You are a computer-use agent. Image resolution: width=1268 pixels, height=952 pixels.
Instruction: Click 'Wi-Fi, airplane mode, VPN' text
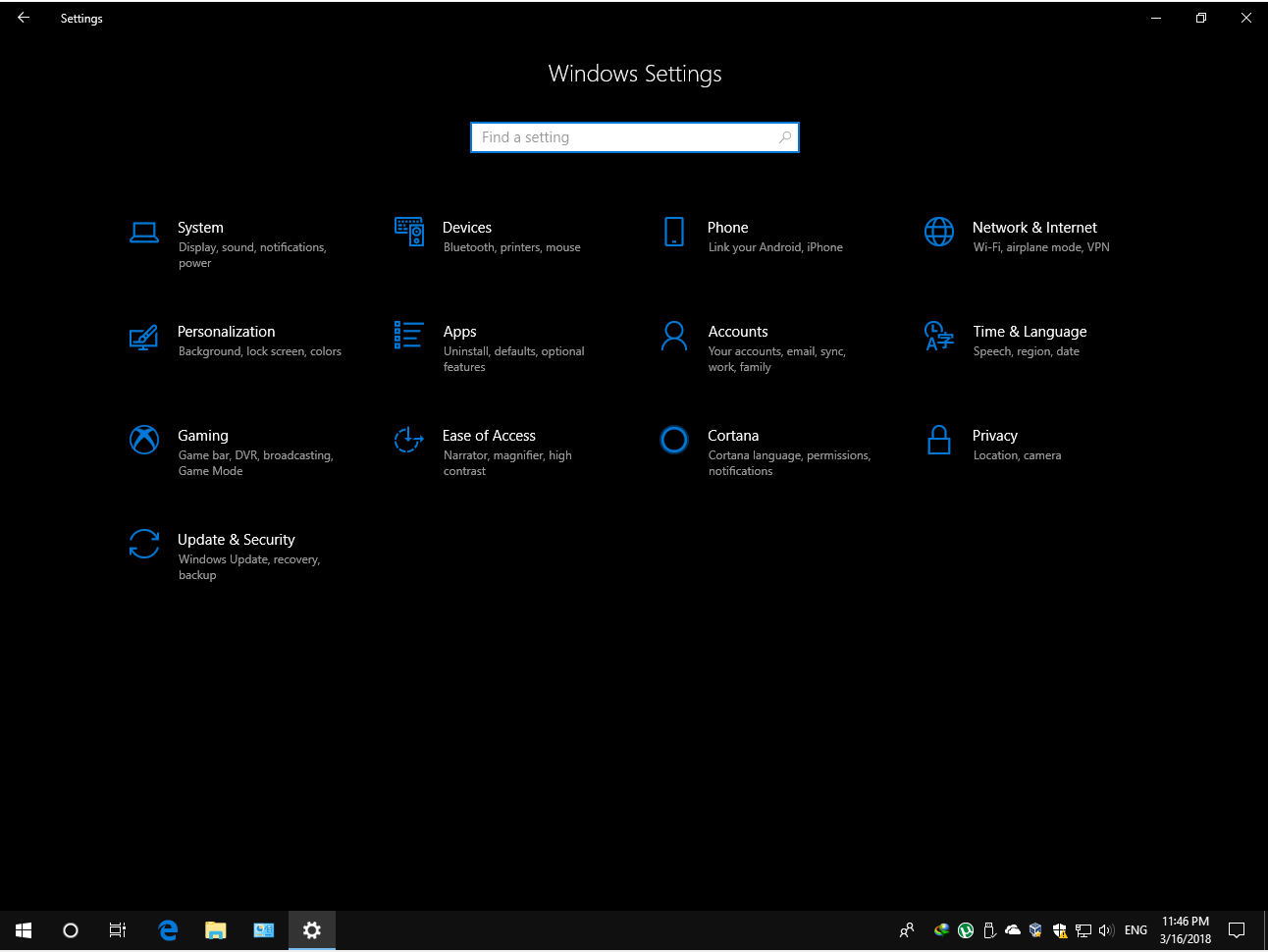[x=1041, y=247]
